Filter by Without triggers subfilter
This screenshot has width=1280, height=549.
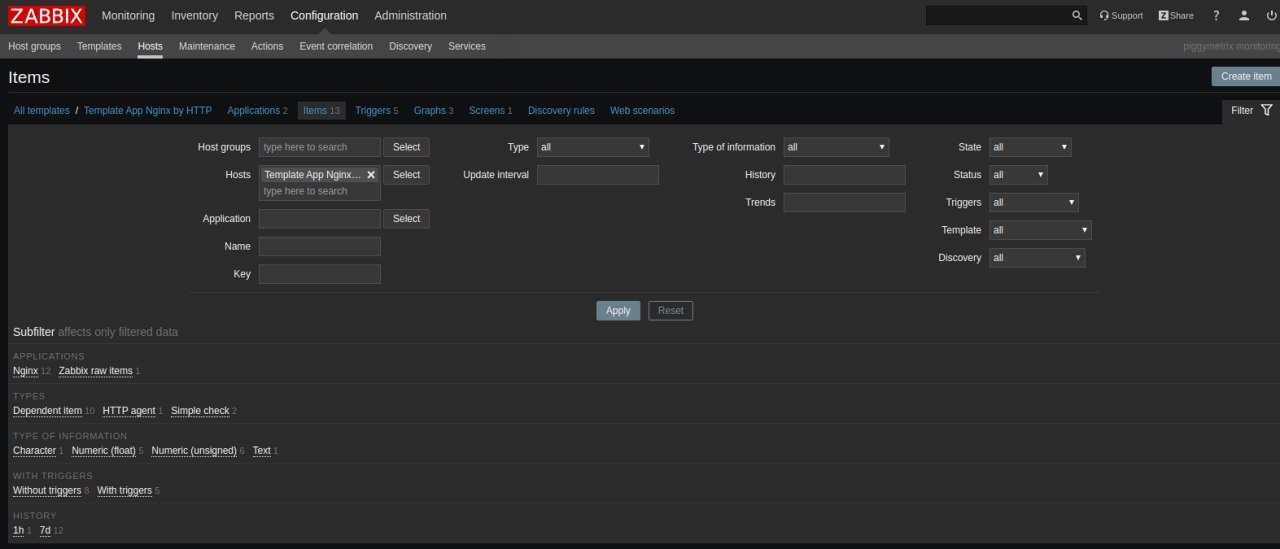coord(47,491)
